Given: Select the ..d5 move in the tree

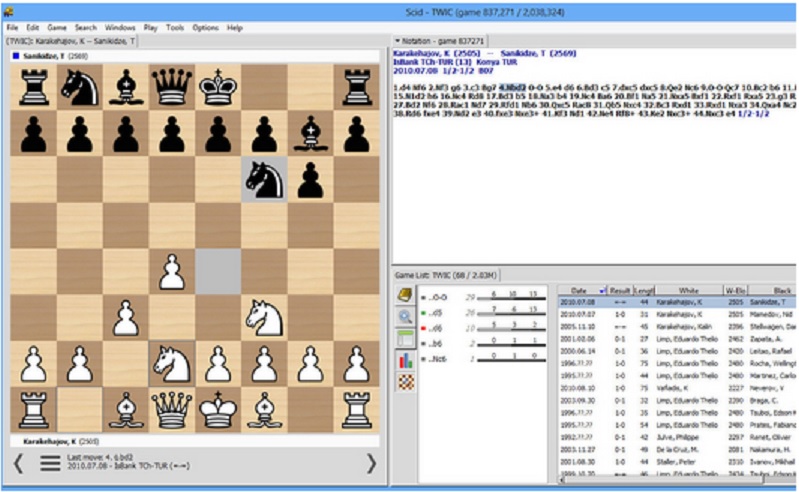Looking at the screenshot, I should coord(435,313).
